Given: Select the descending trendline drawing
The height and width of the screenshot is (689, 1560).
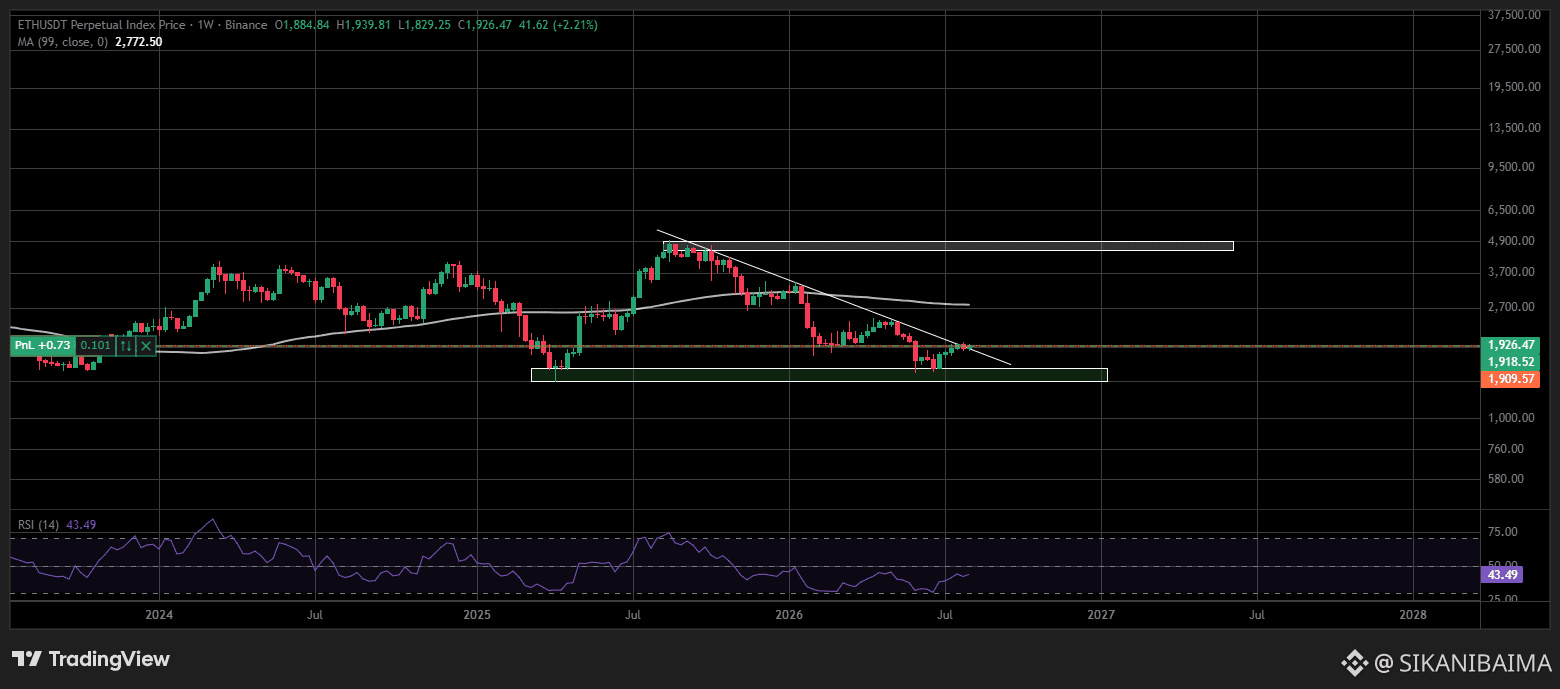Looking at the screenshot, I should [834, 297].
